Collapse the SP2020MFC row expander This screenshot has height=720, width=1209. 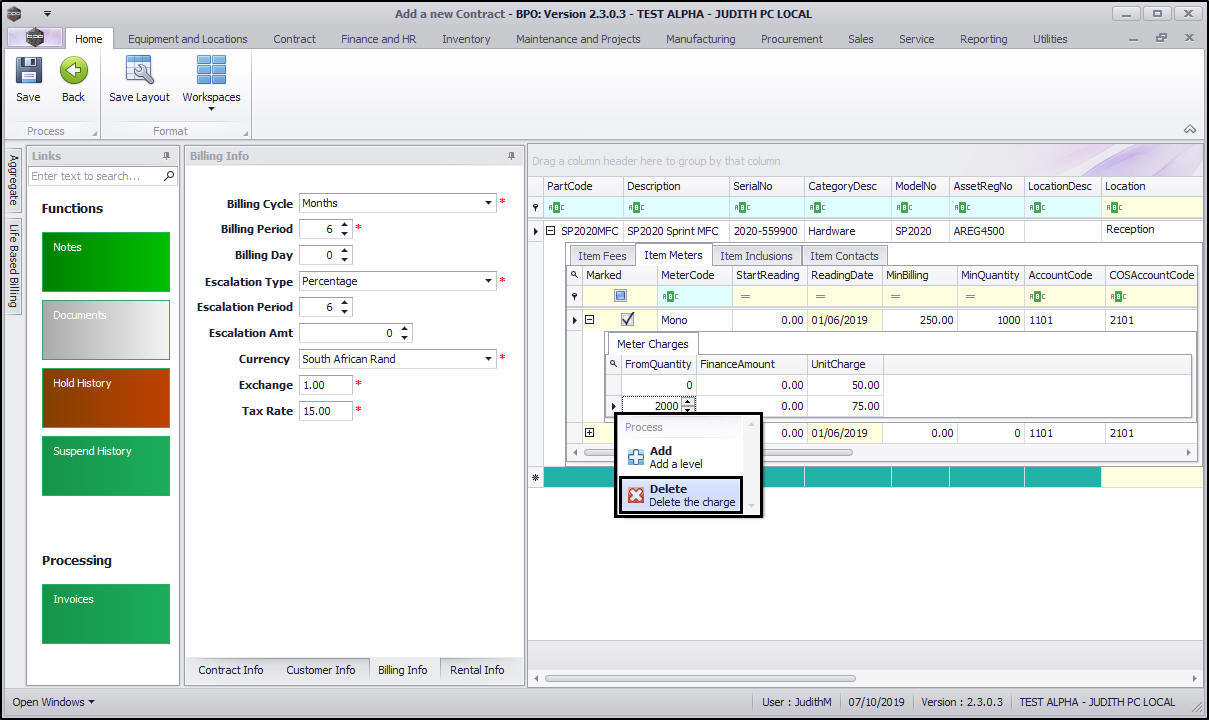(x=551, y=231)
